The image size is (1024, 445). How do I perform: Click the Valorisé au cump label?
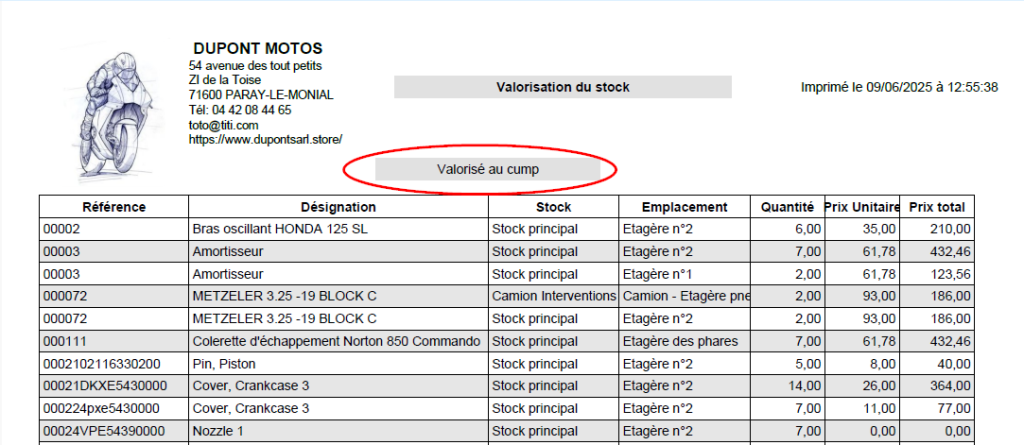tap(487, 170)
